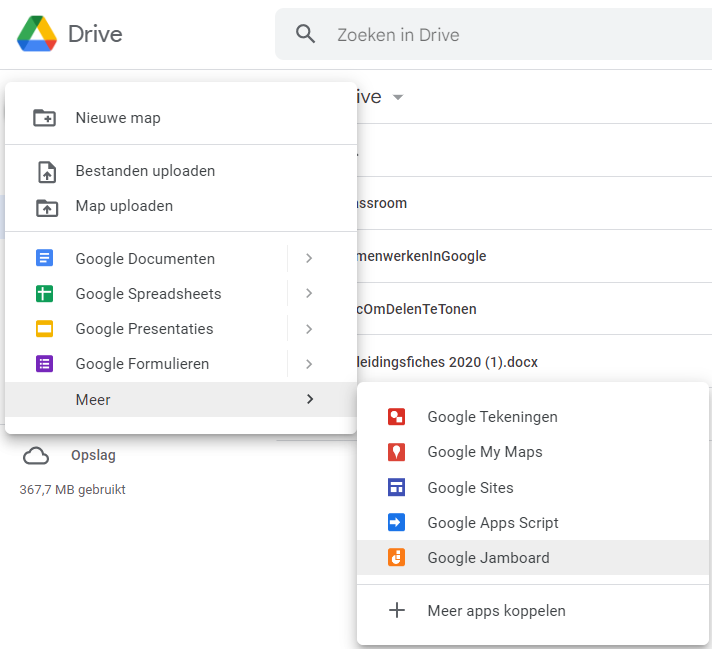712x649 pixels.
Task: Expand the Google Presentaties submenu arrow
Action: click(309, 328)
